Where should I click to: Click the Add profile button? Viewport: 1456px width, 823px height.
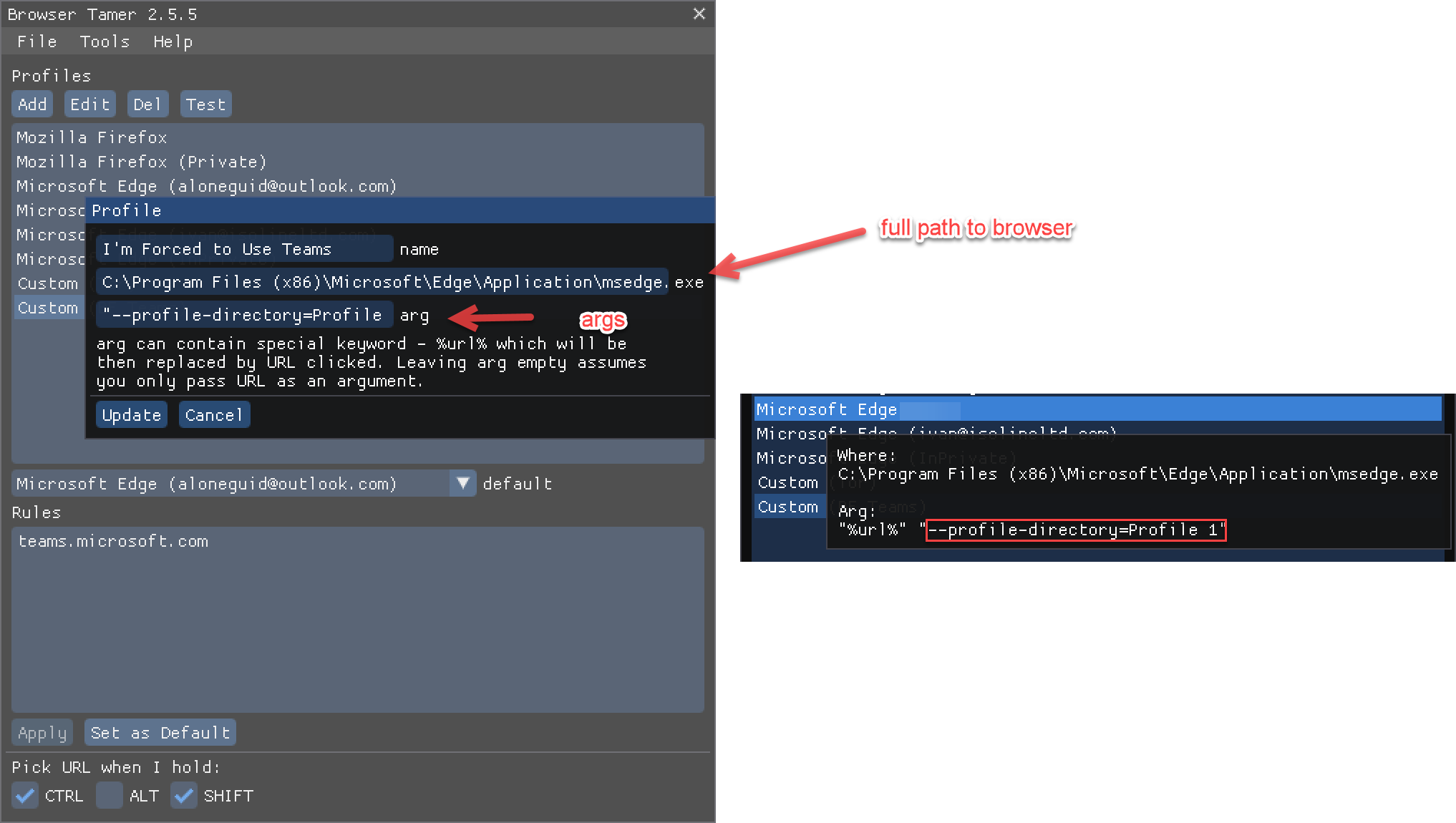pyautogui.click(x=32, y=104)
